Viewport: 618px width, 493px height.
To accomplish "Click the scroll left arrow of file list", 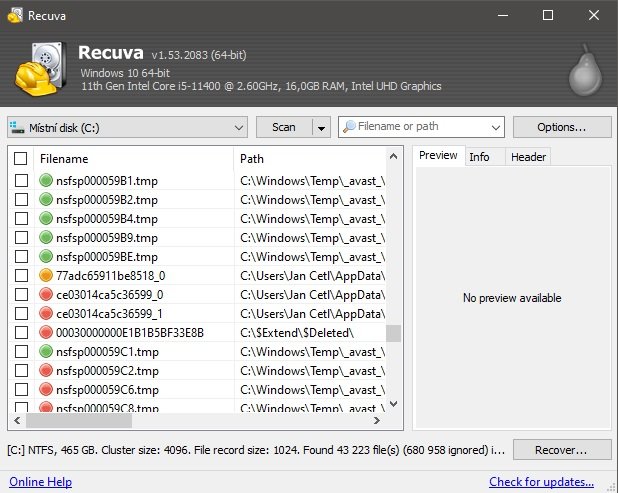I will [x=17, y=420].
